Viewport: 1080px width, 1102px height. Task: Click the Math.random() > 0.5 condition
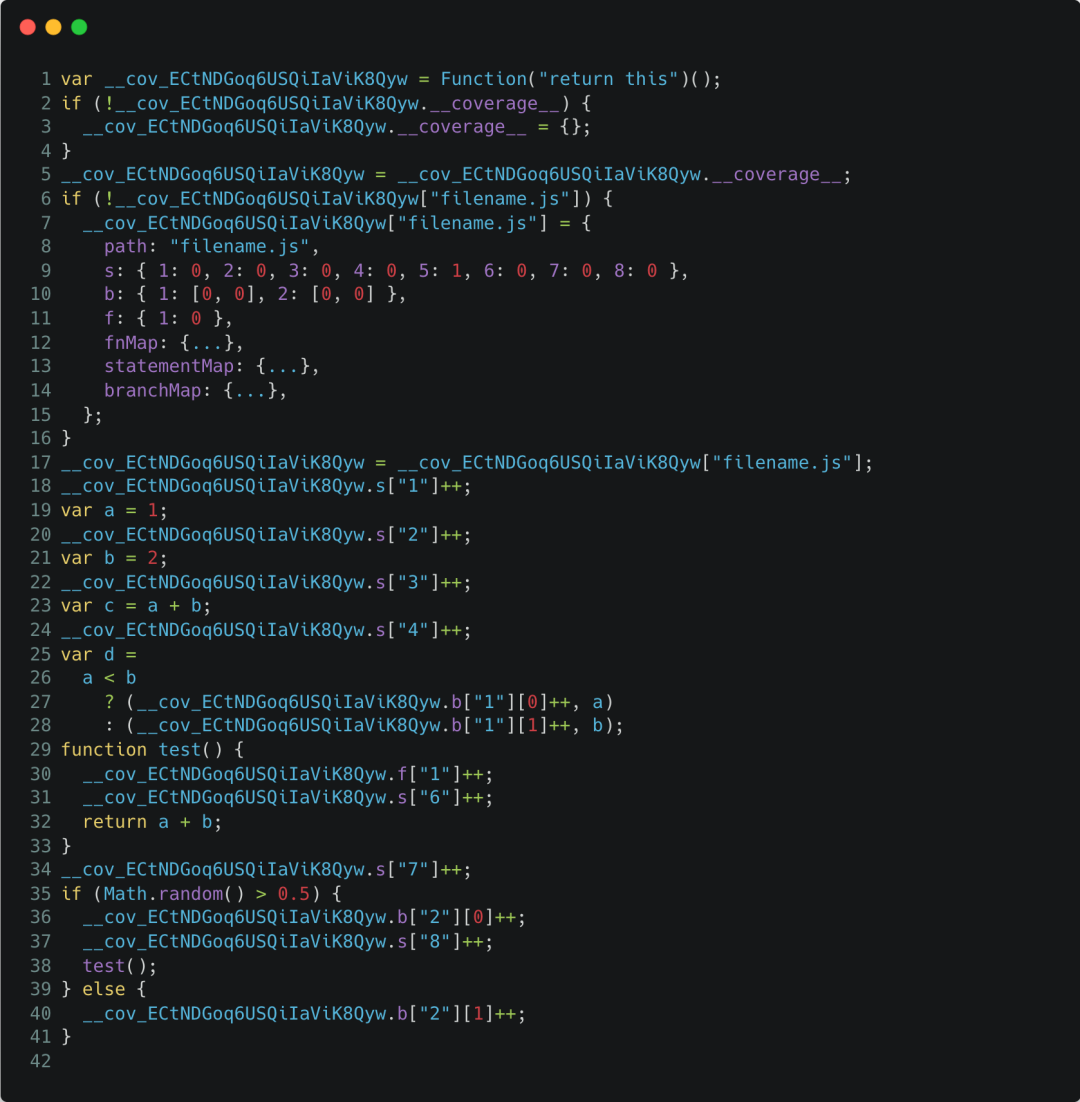[x=206, y=894]
